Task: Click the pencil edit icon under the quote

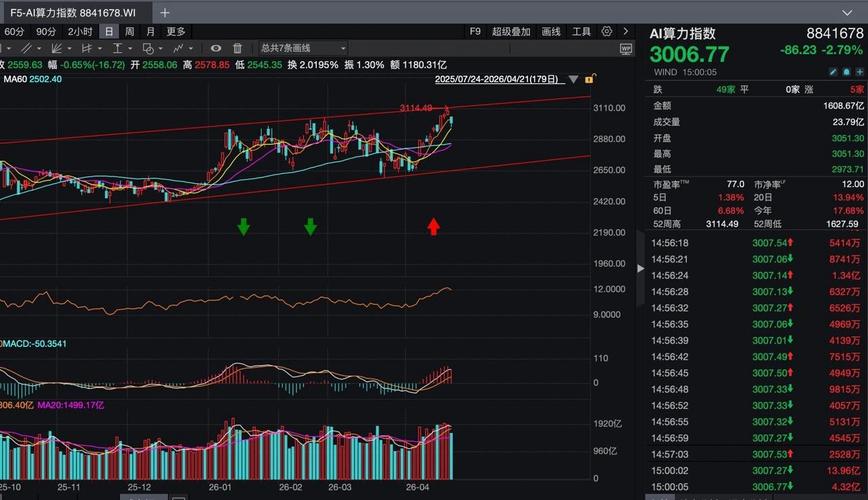Action: [x=834, y=72]
